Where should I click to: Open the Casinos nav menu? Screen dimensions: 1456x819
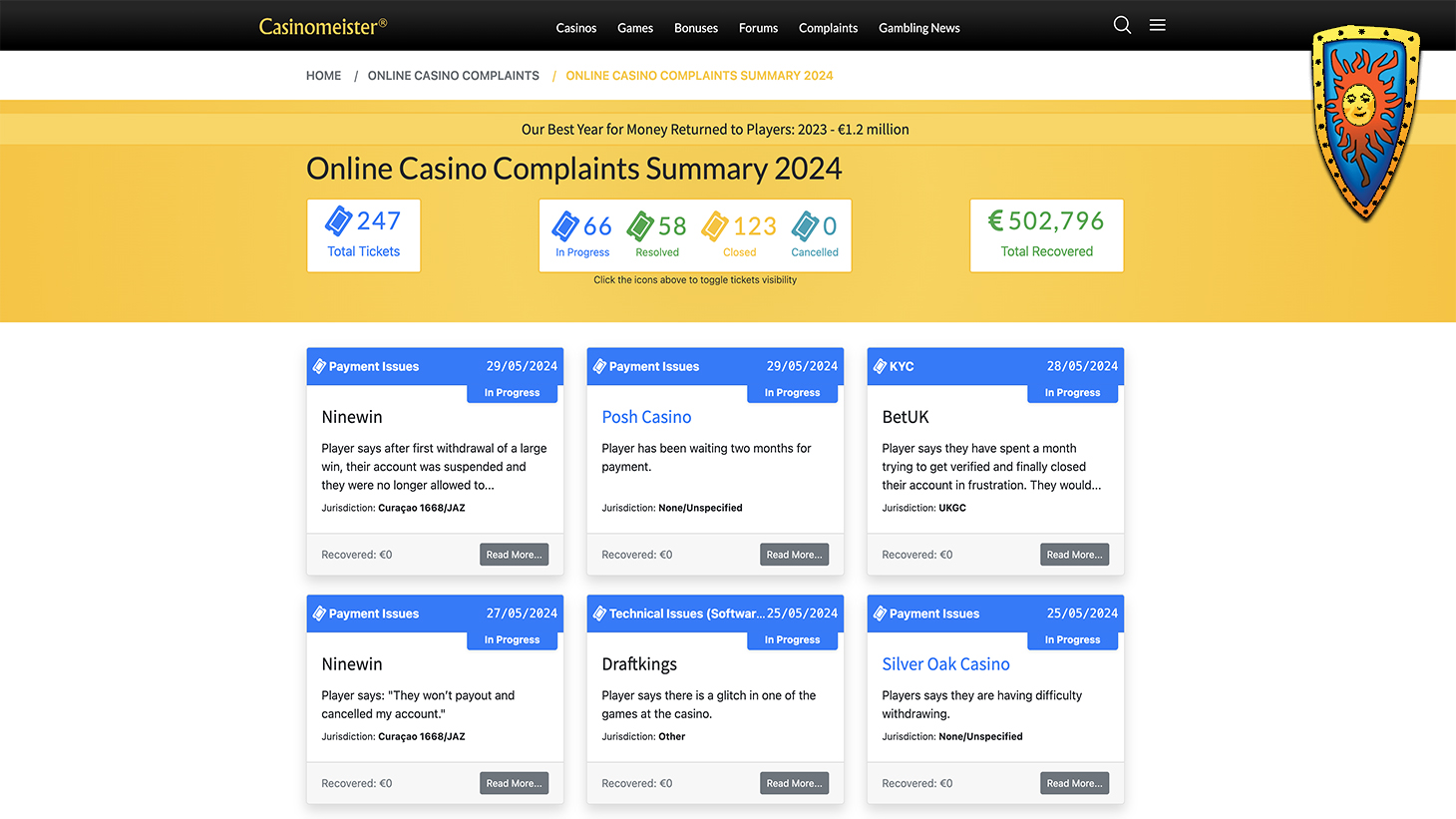point(576,28)
